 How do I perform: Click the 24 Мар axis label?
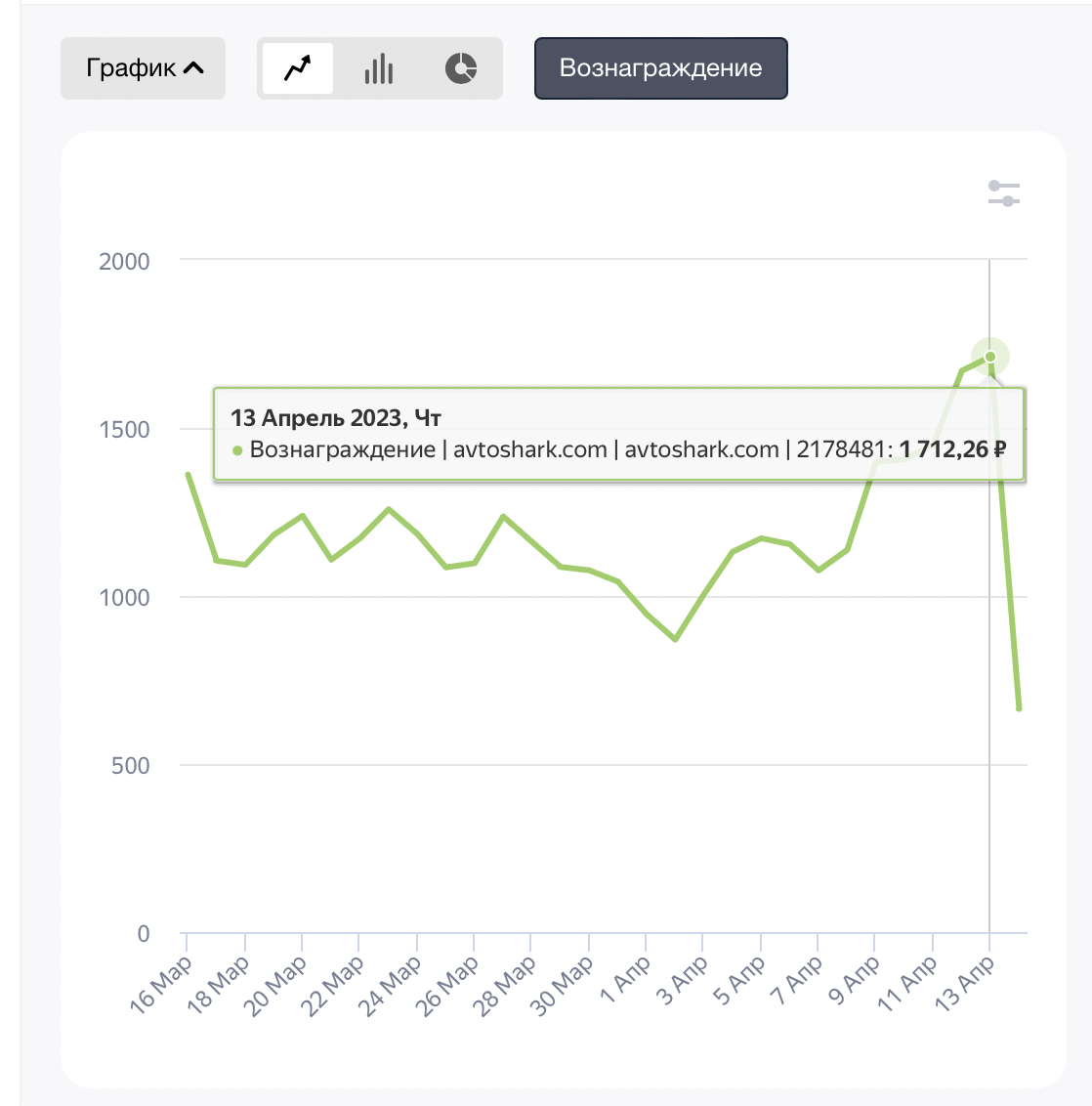394,985
